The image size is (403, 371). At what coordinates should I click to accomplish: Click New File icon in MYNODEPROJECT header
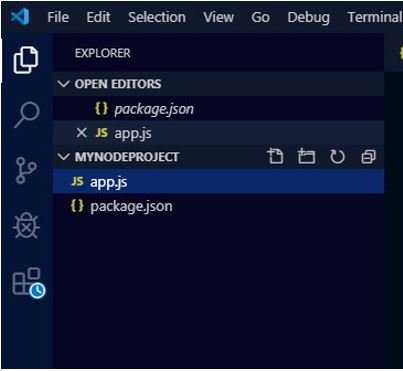275,156
